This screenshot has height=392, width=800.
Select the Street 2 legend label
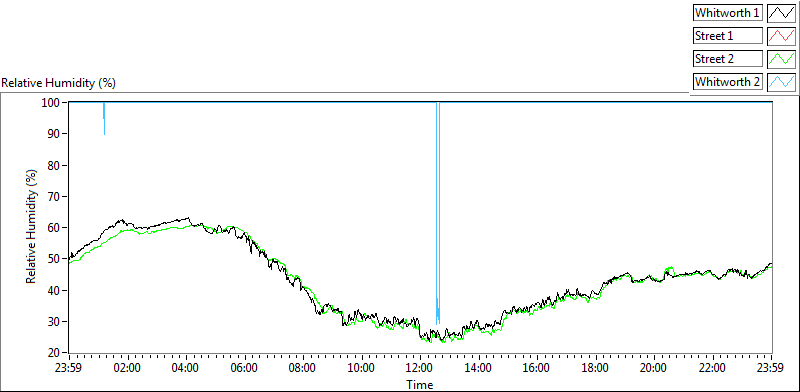coord(728,59)
